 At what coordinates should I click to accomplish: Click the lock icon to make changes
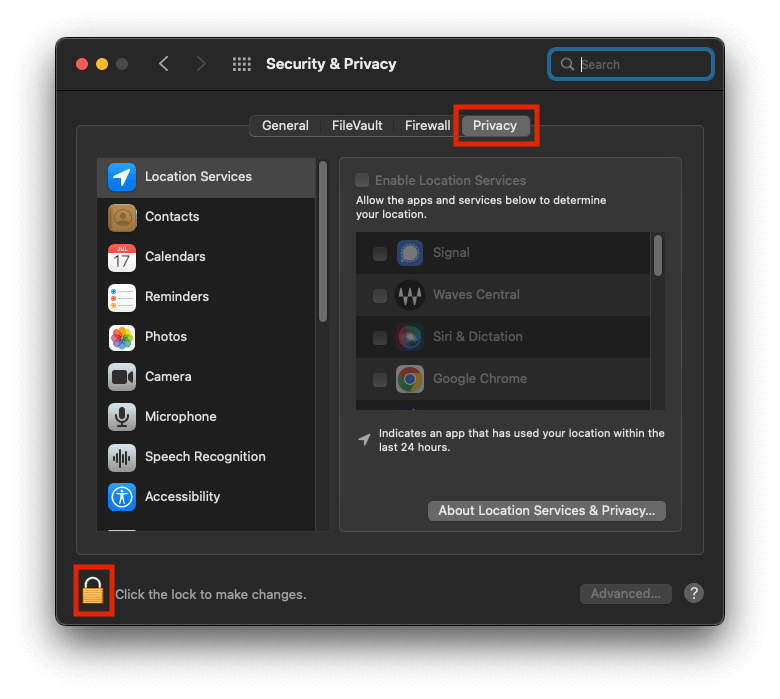point(93,591)
